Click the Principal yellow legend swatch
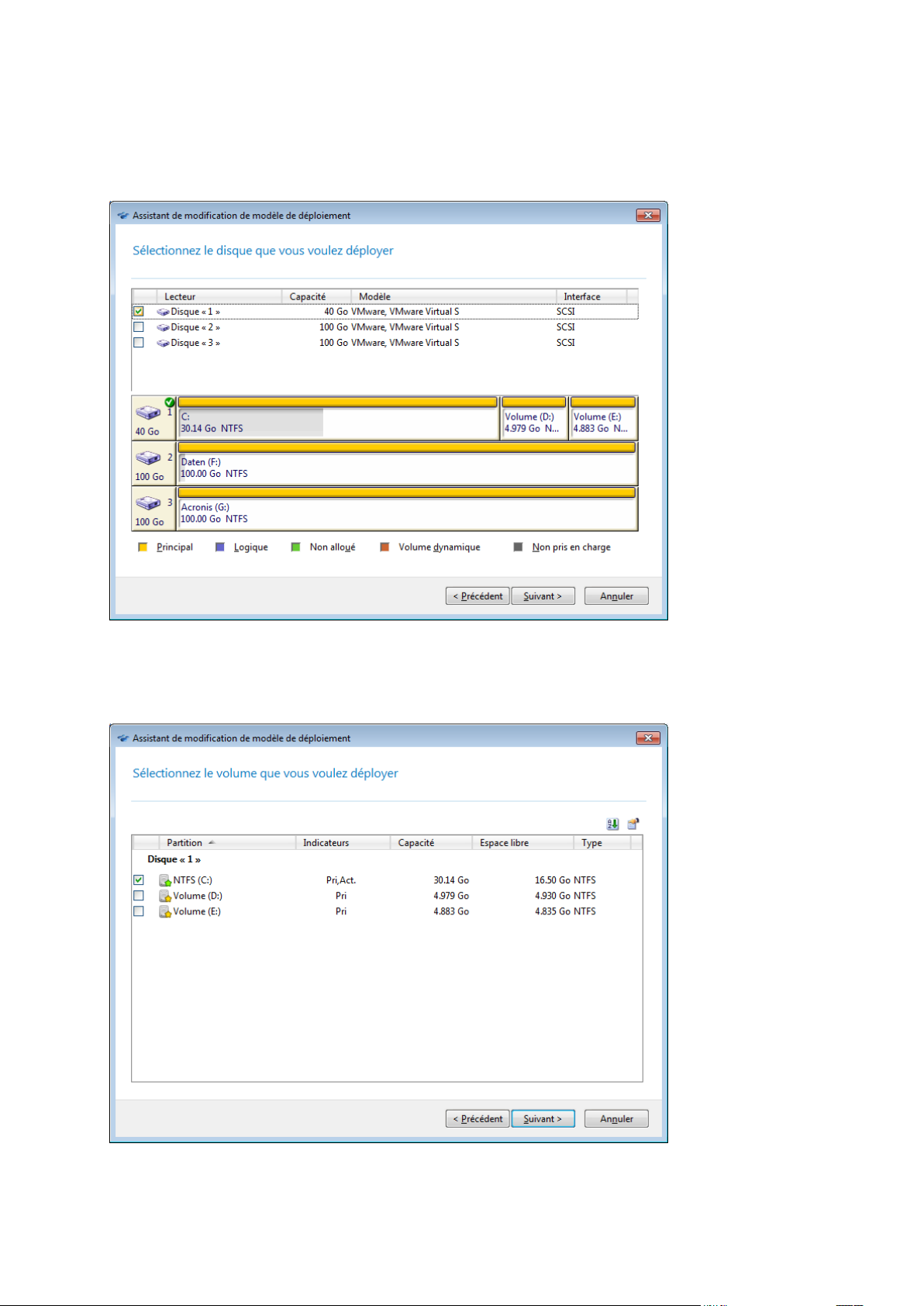 [143, 548]
